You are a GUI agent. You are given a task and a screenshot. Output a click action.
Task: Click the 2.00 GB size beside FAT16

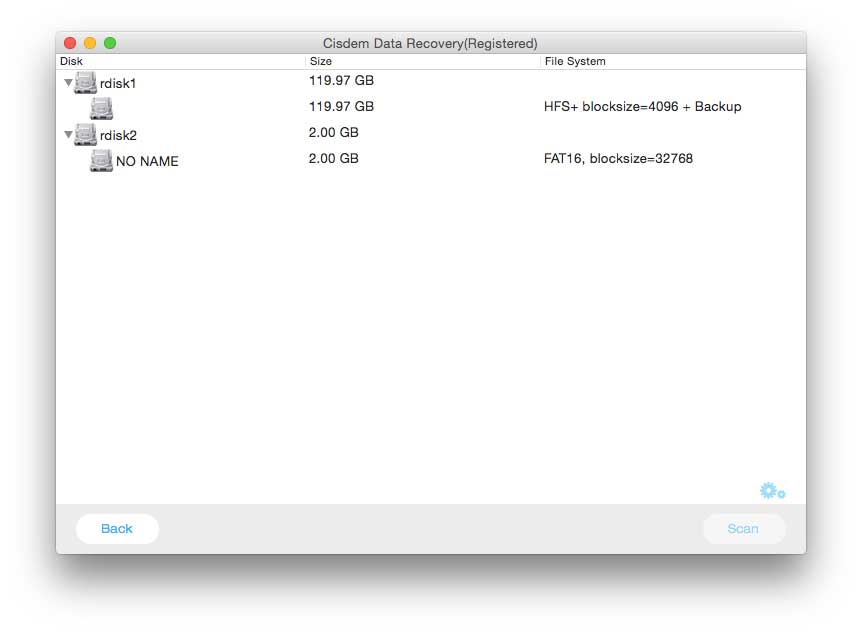[334, 158]
